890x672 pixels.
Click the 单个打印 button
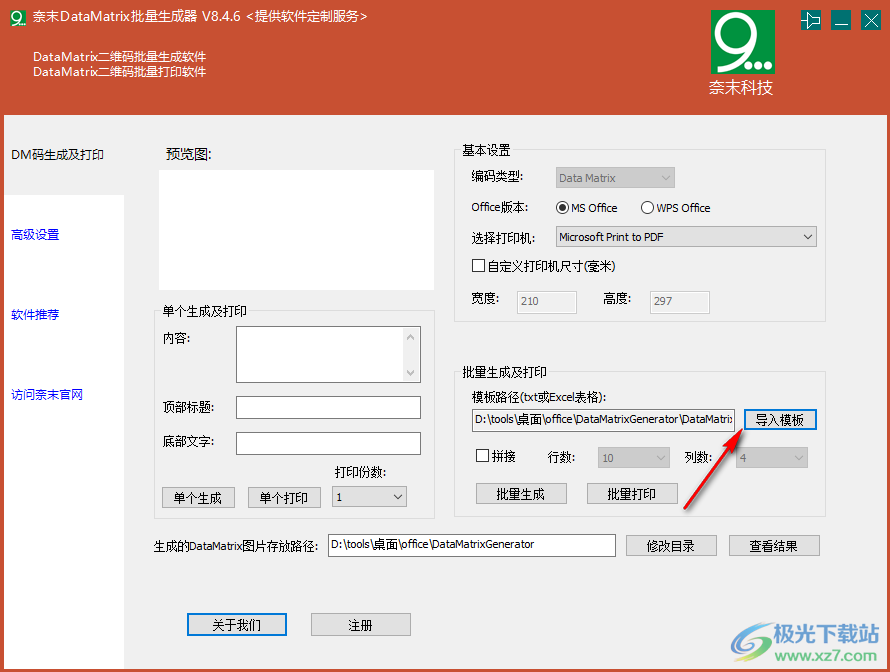(x=284, y=498)
